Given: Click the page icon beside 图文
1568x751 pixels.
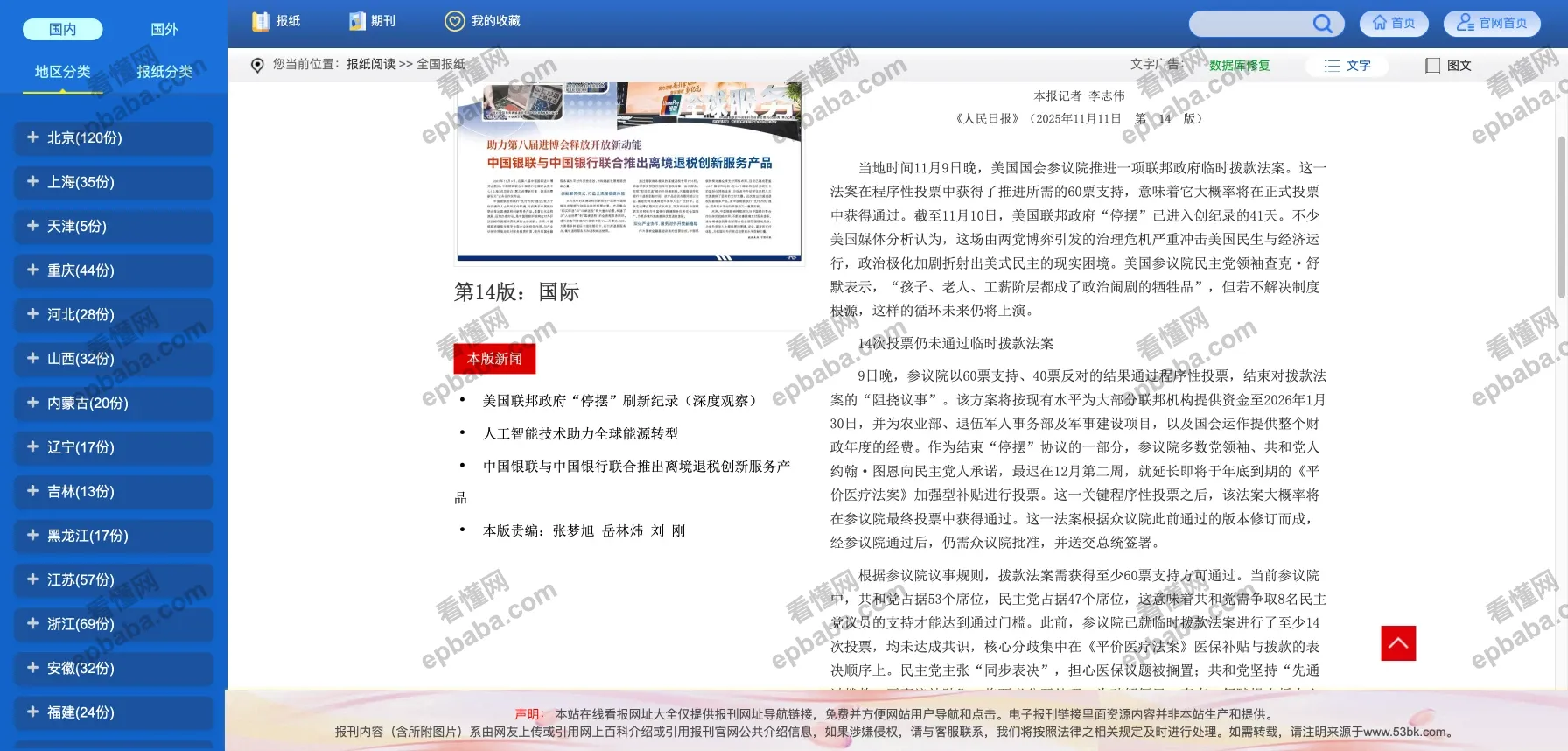Looking at the screenshot, I should (1432, 66).
